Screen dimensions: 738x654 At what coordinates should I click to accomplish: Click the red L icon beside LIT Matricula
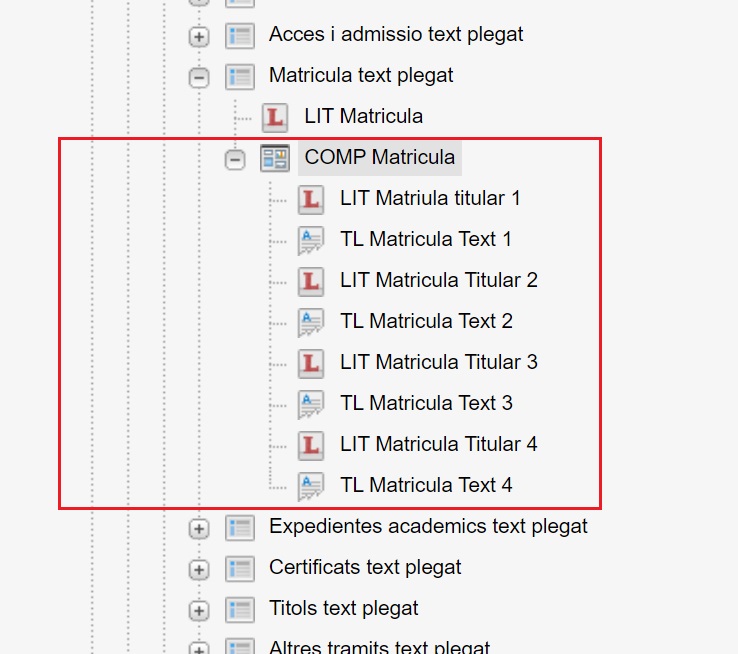click(275, 117)
